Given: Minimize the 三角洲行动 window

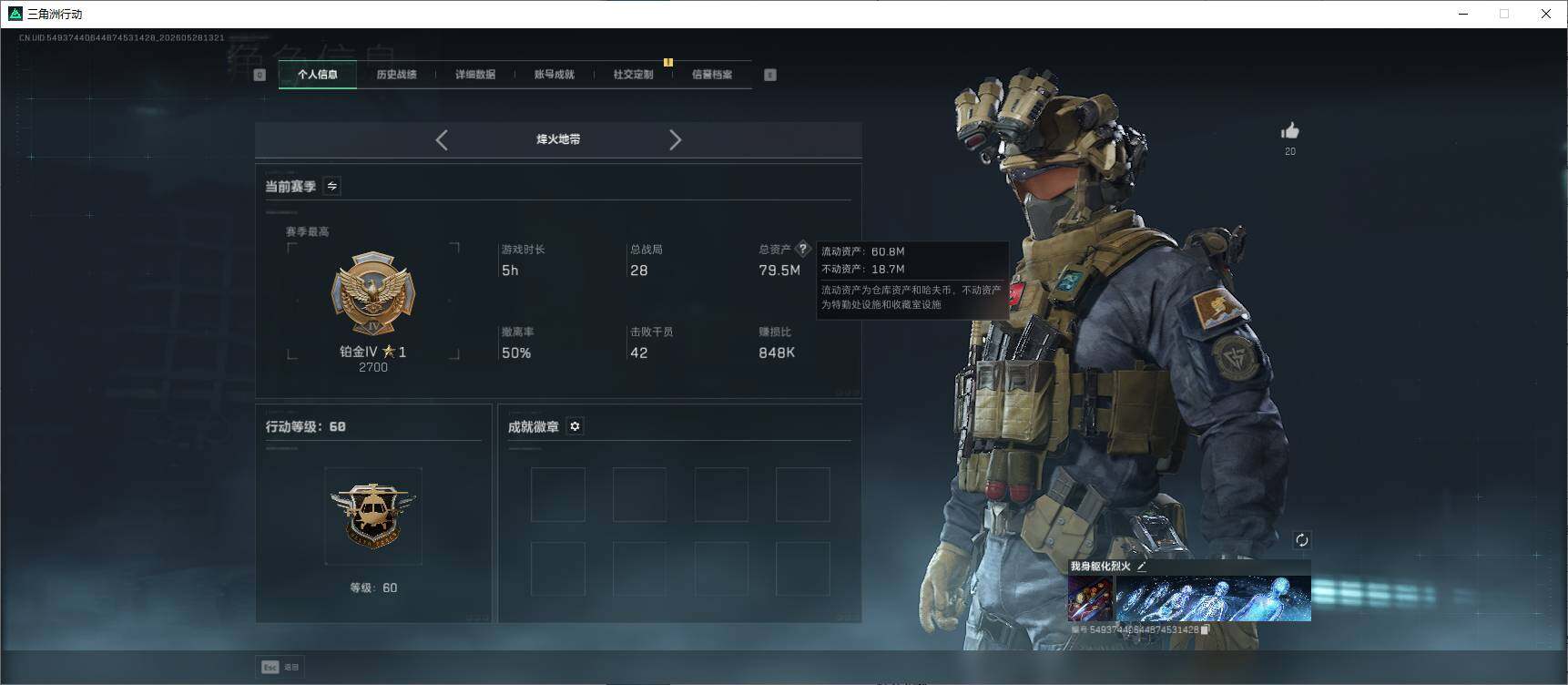Looking at the screenshot, I should pyautogui.click(x=1463, y=14).
